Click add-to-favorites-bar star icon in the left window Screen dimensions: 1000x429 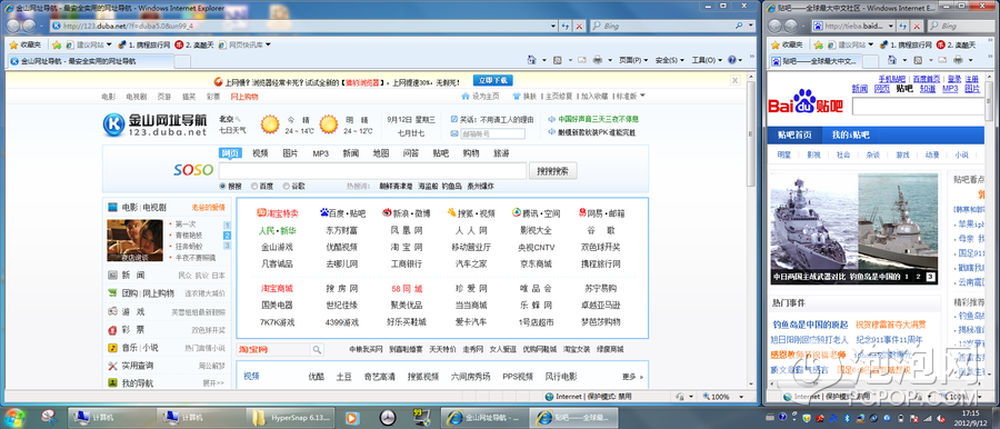pos(57,45)
